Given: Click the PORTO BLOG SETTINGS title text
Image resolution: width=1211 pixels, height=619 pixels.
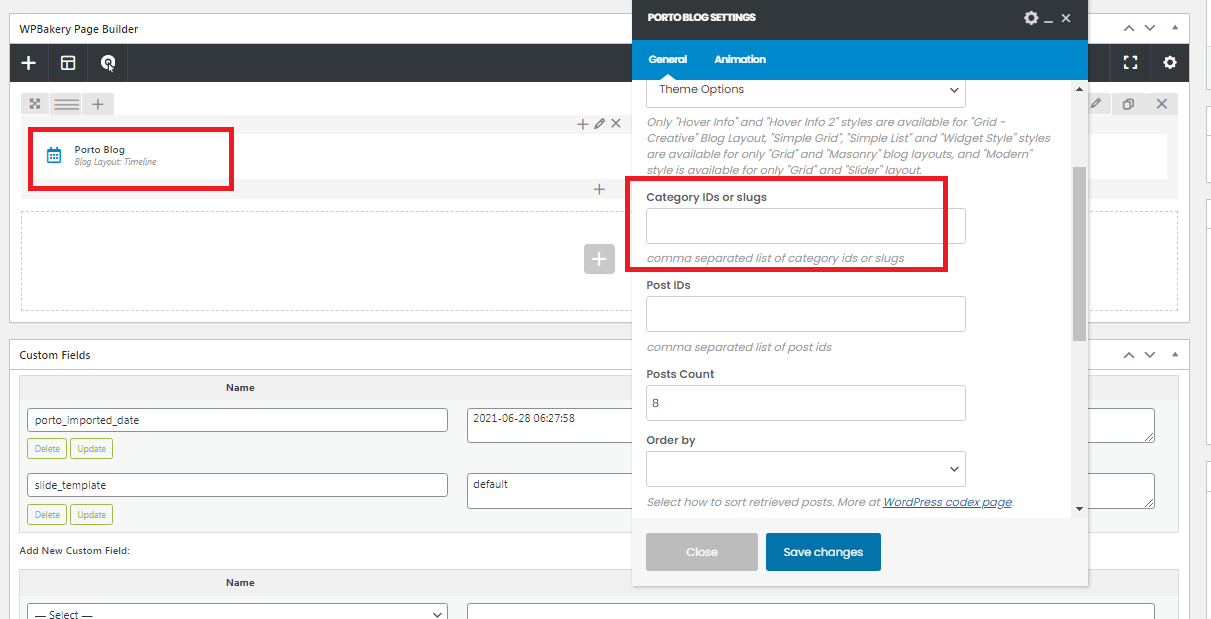Looking at the screenshot, I should (x=702, y=18).
